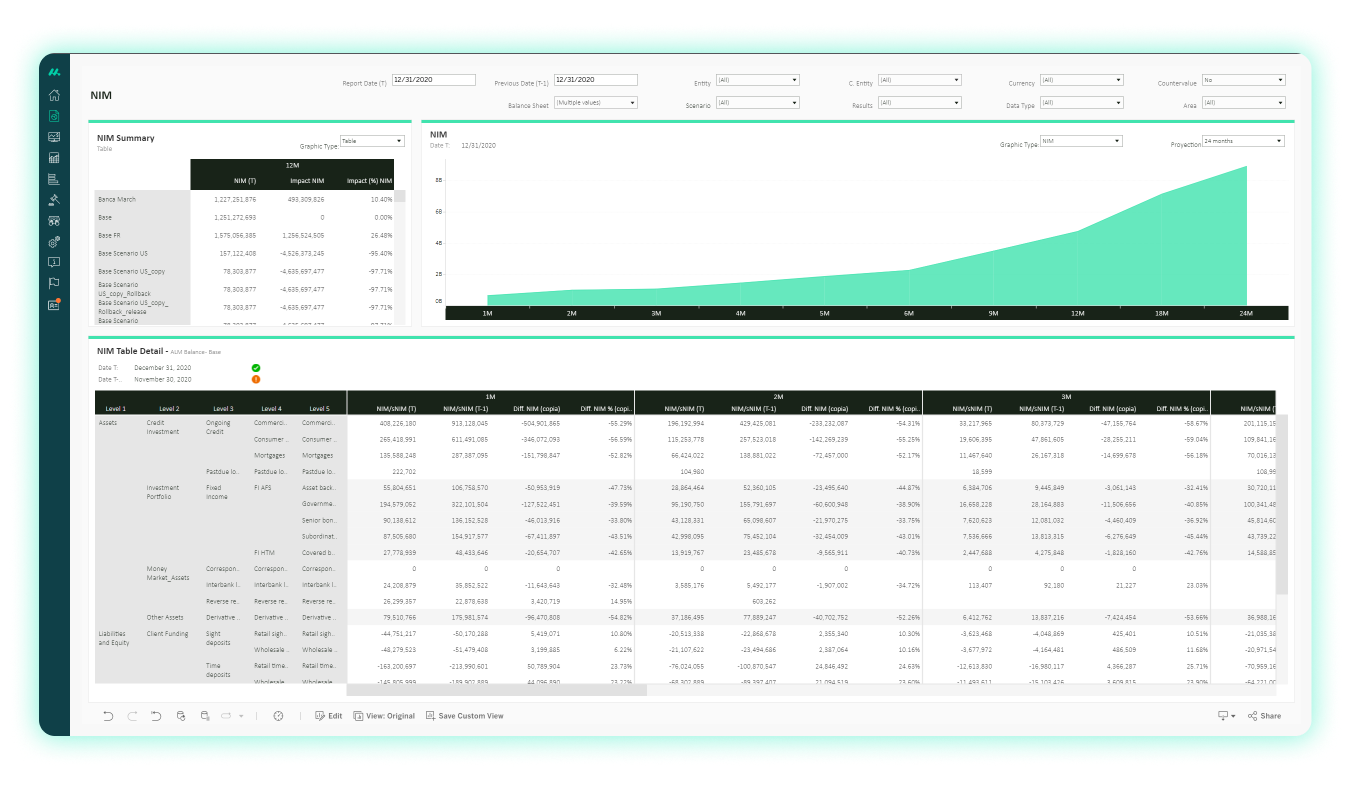Open the Data Type dropdown
Screen dimensions: 1350x790
tap(1081, 102)
